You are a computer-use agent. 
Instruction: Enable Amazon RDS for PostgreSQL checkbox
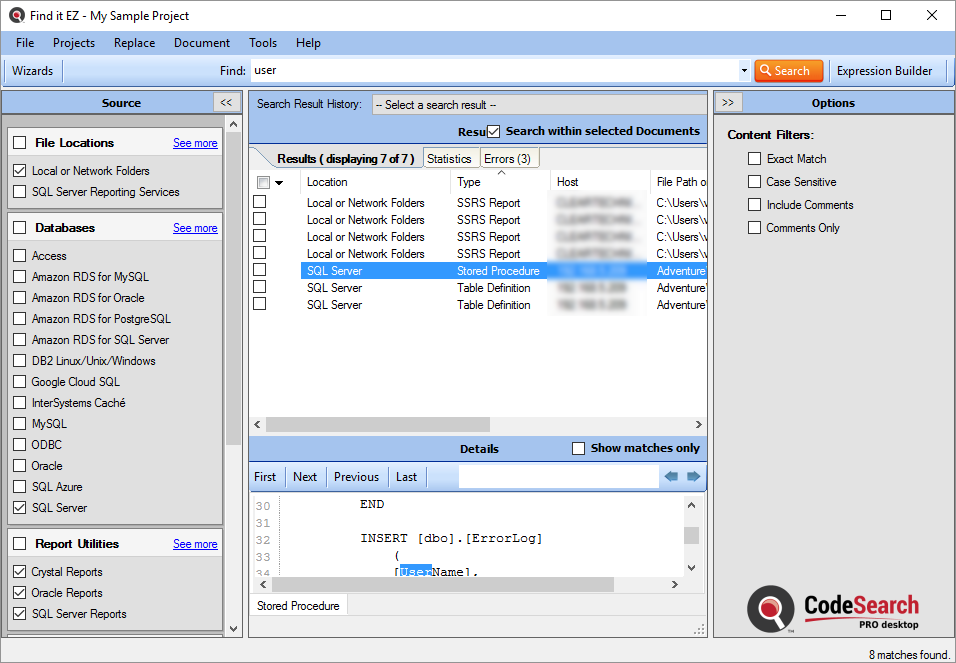pos(20,318)
